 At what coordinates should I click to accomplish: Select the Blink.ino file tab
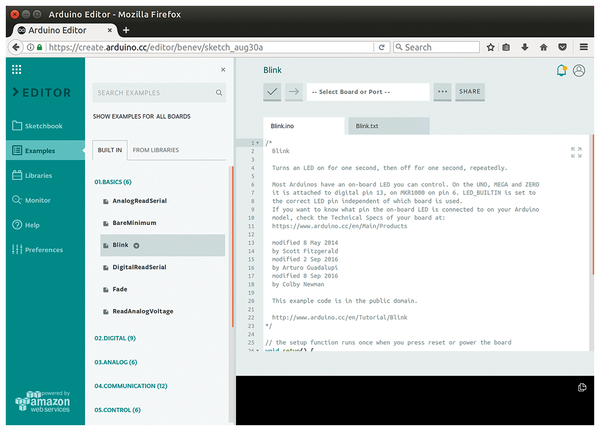pos(304,126)
